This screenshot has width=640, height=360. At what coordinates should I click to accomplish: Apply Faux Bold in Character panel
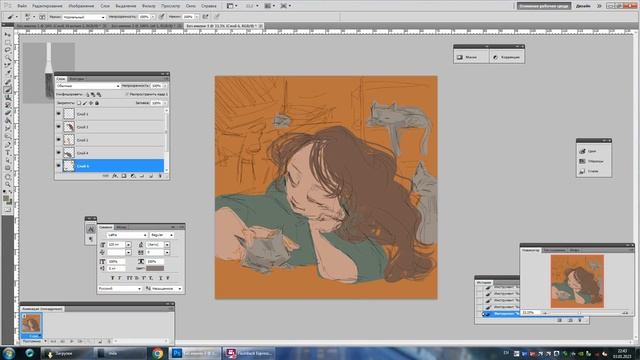[x=113, y=278]
